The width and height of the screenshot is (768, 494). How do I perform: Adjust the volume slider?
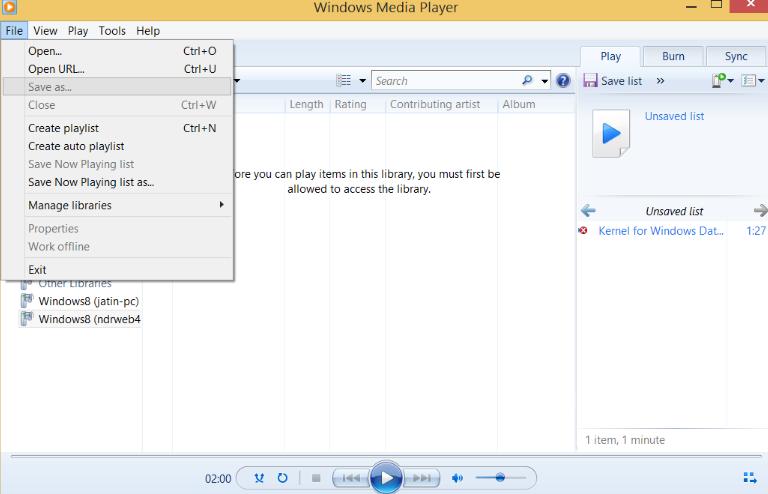coord(500,477)
